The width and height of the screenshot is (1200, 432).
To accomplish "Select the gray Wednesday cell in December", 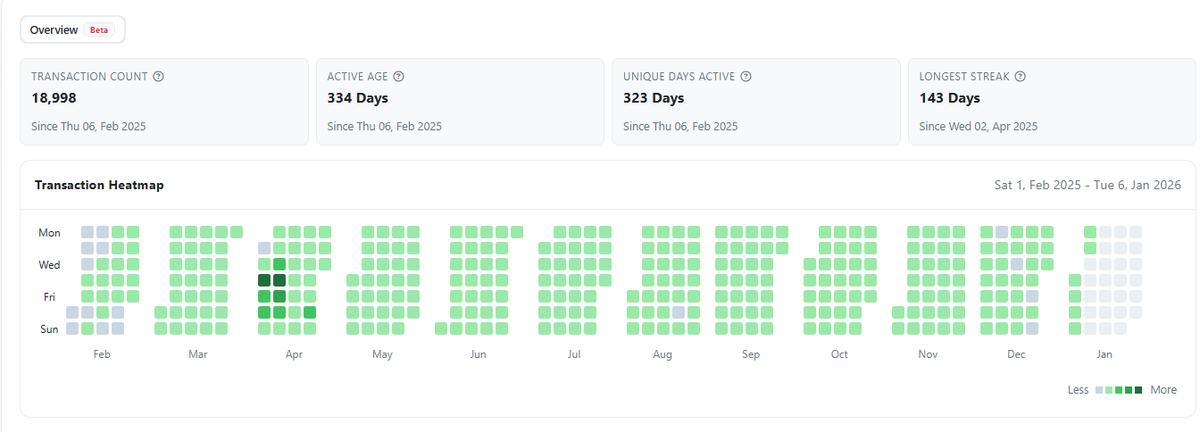I will (1017, 264).
